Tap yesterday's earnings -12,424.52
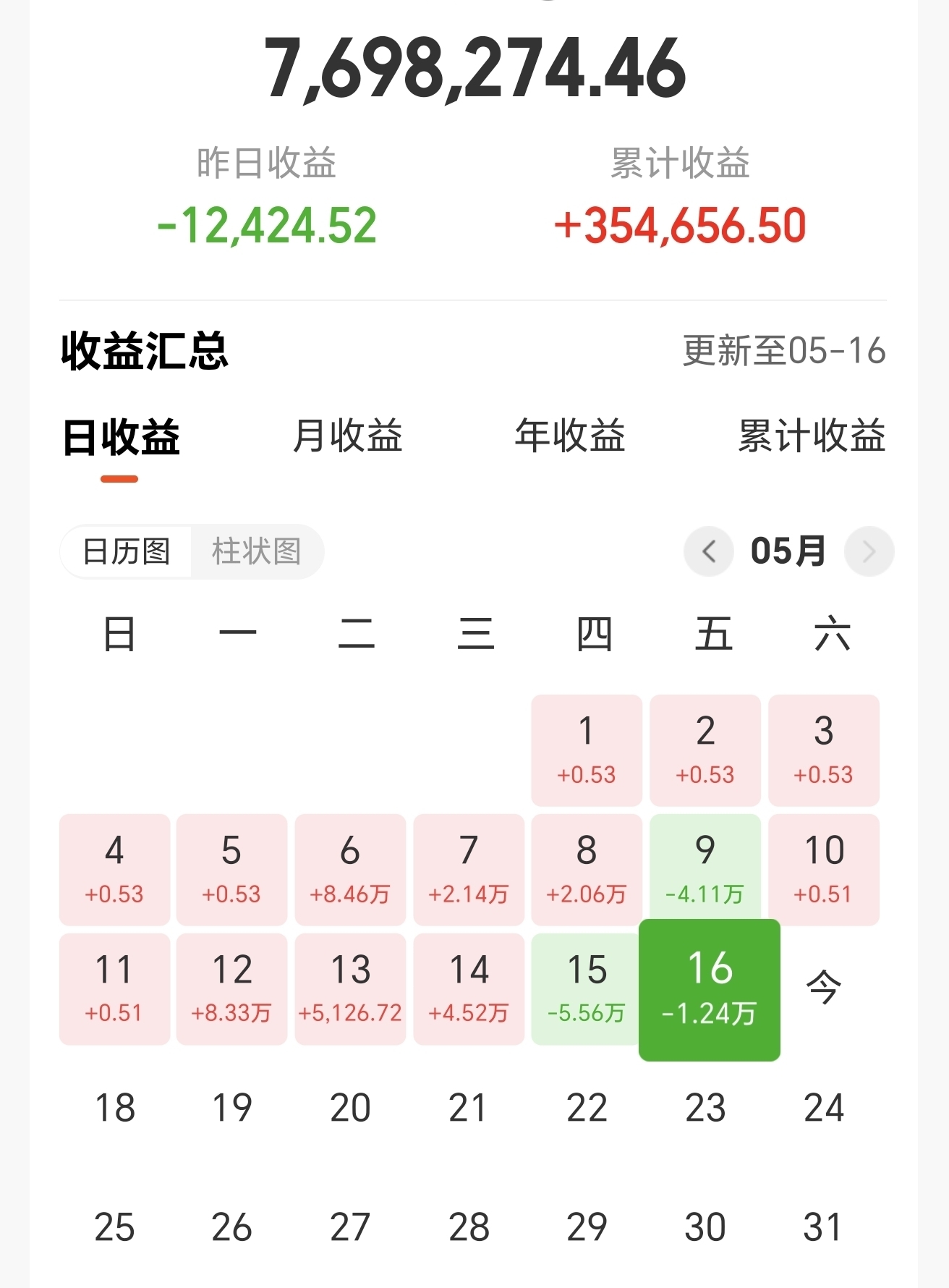This screenshot has width=949, height=1288. pyautogui.click(x=267, y=225)
